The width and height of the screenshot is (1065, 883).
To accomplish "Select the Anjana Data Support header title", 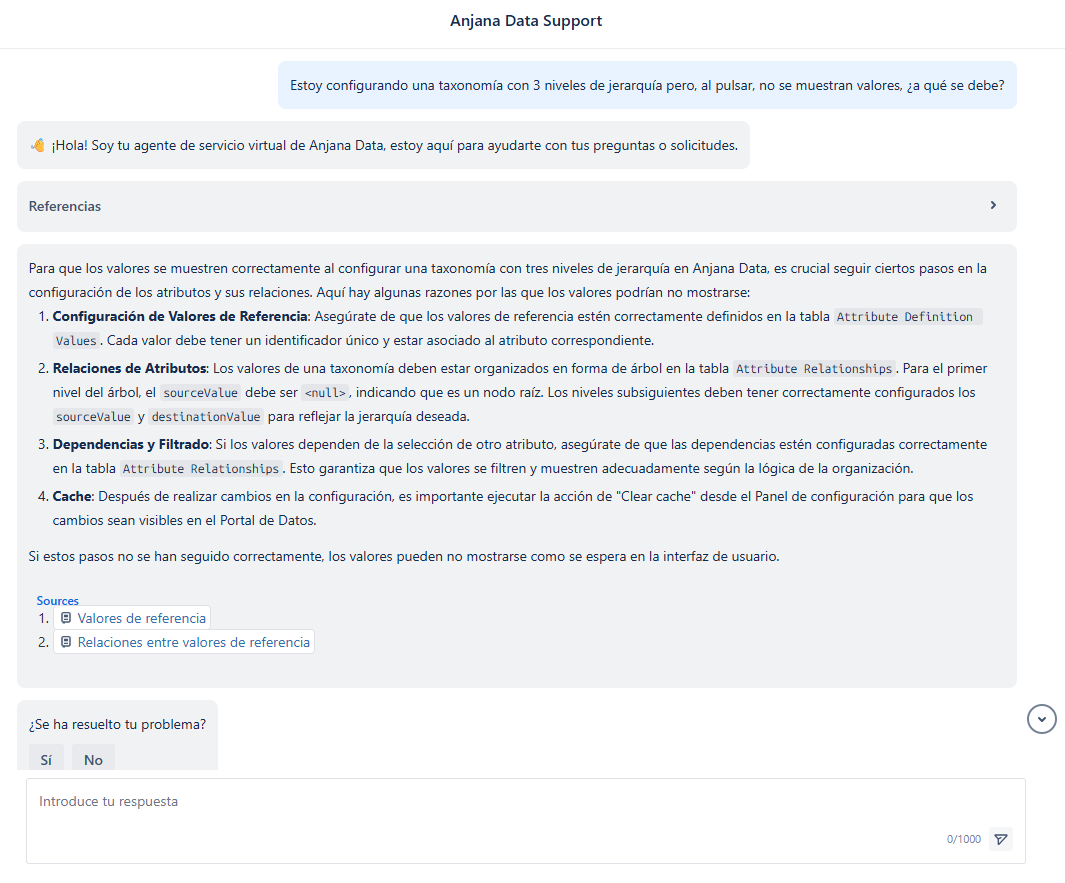I will [x=526, y=20].
